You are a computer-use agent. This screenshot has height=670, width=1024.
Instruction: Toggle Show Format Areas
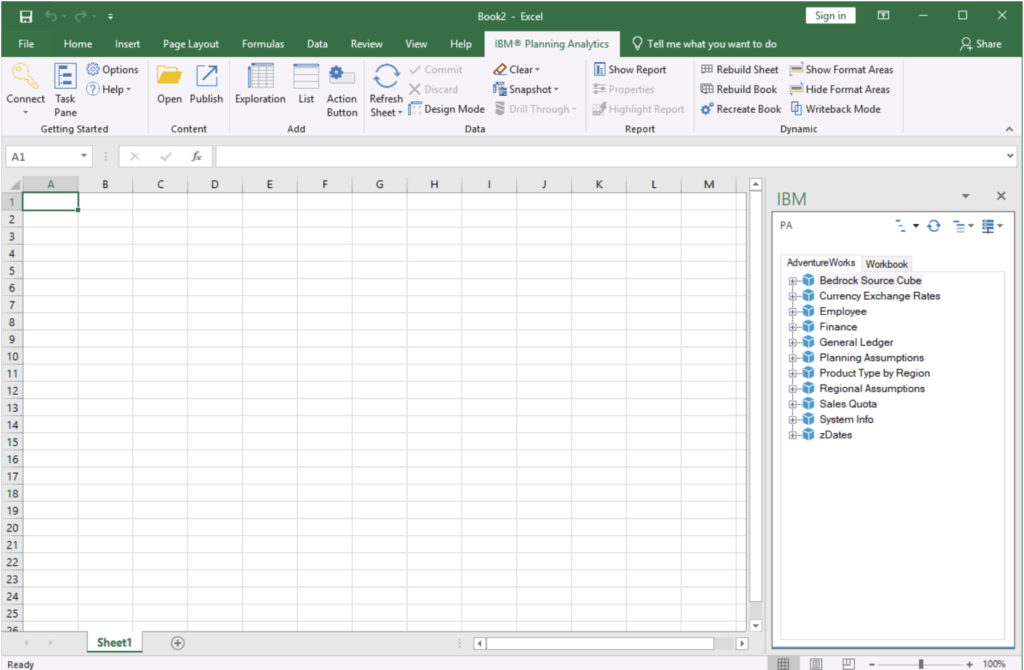(x=841, y=69)
